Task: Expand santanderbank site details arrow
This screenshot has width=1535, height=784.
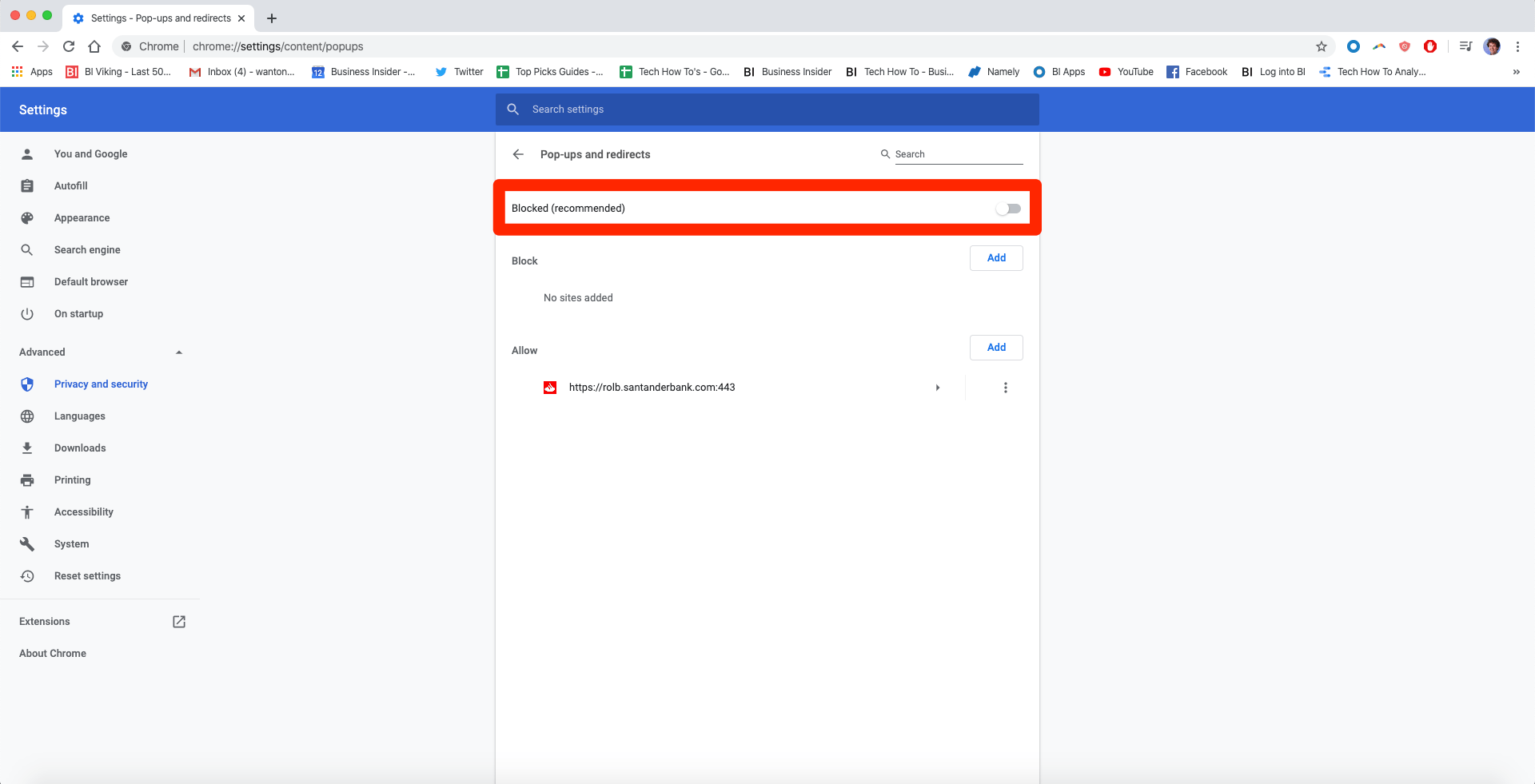Action: (938, 388)
